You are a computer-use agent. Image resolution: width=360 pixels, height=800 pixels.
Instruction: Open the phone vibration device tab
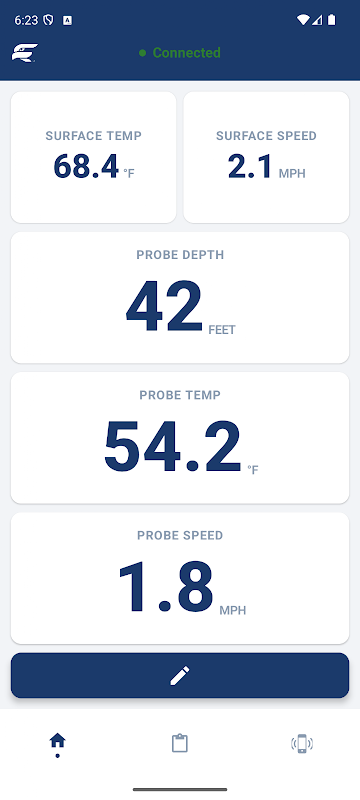pos(302,743)
